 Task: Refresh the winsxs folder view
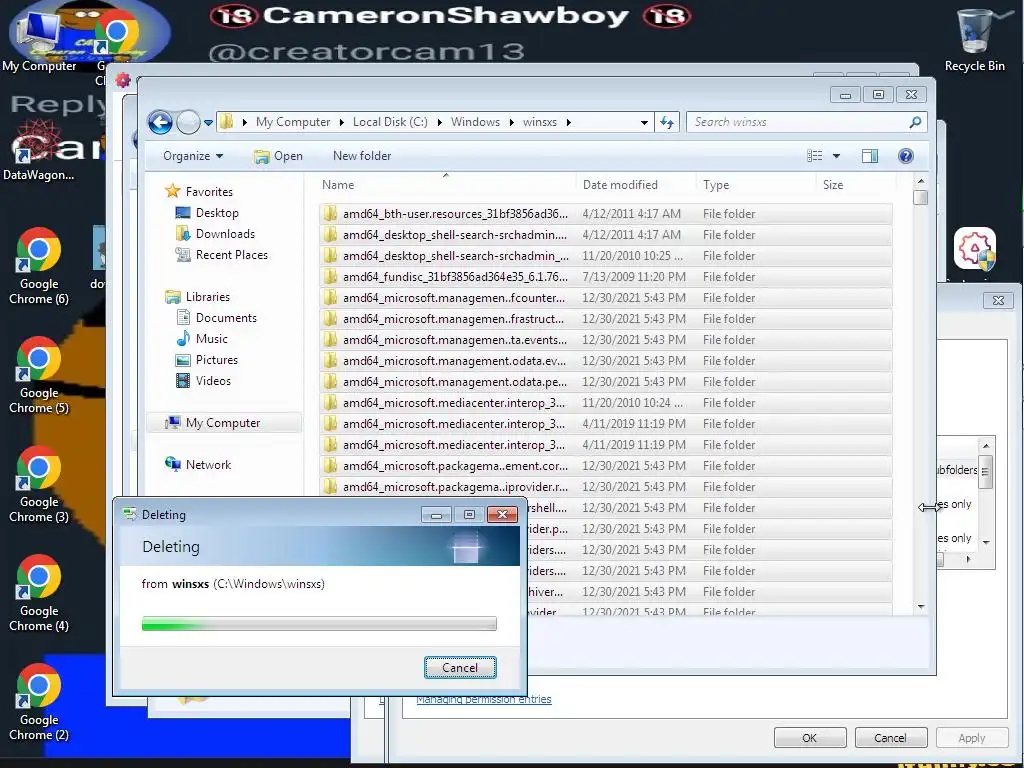tap(667, 122)
